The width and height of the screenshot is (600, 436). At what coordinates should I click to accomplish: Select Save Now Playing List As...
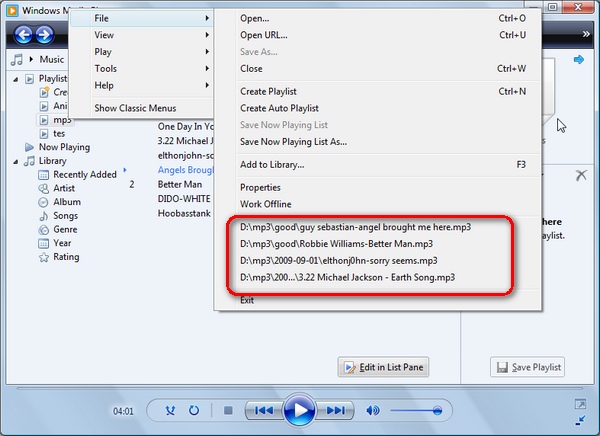click(378, 142)
